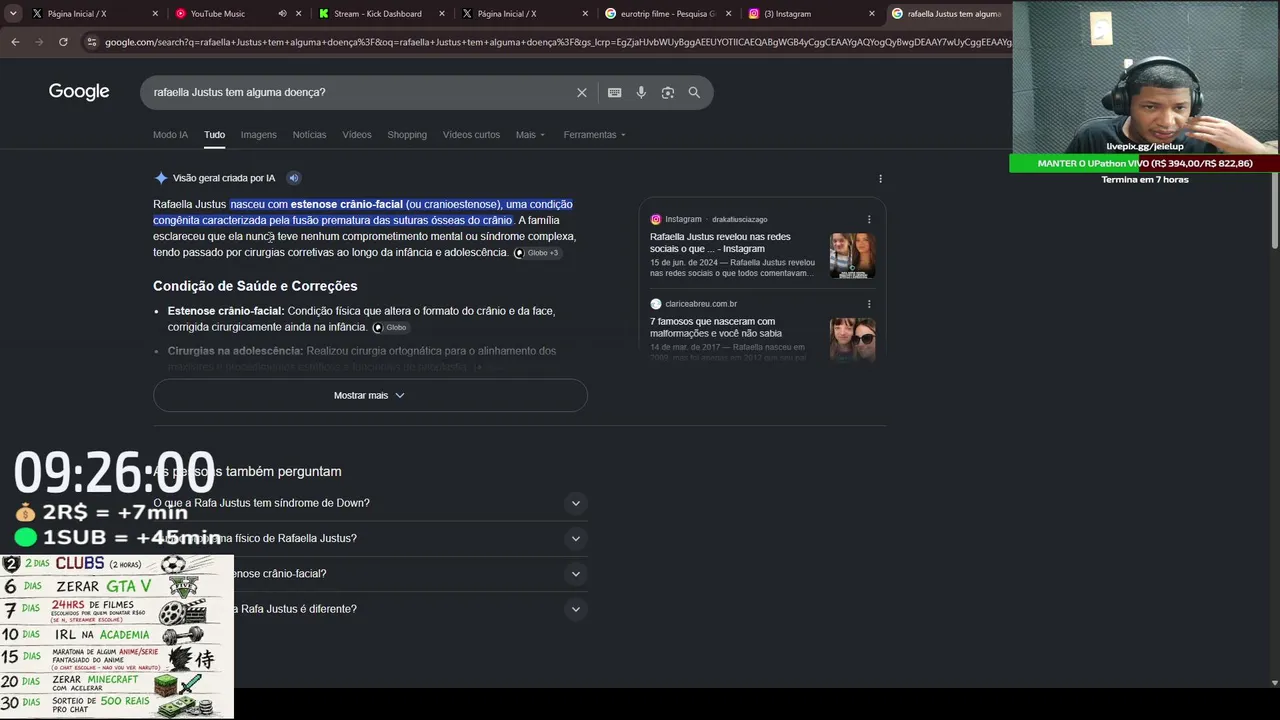
Task: Click the highlighted text "estenose crânio-facial"
Action: pyautogui.click(x=347, y=205)
